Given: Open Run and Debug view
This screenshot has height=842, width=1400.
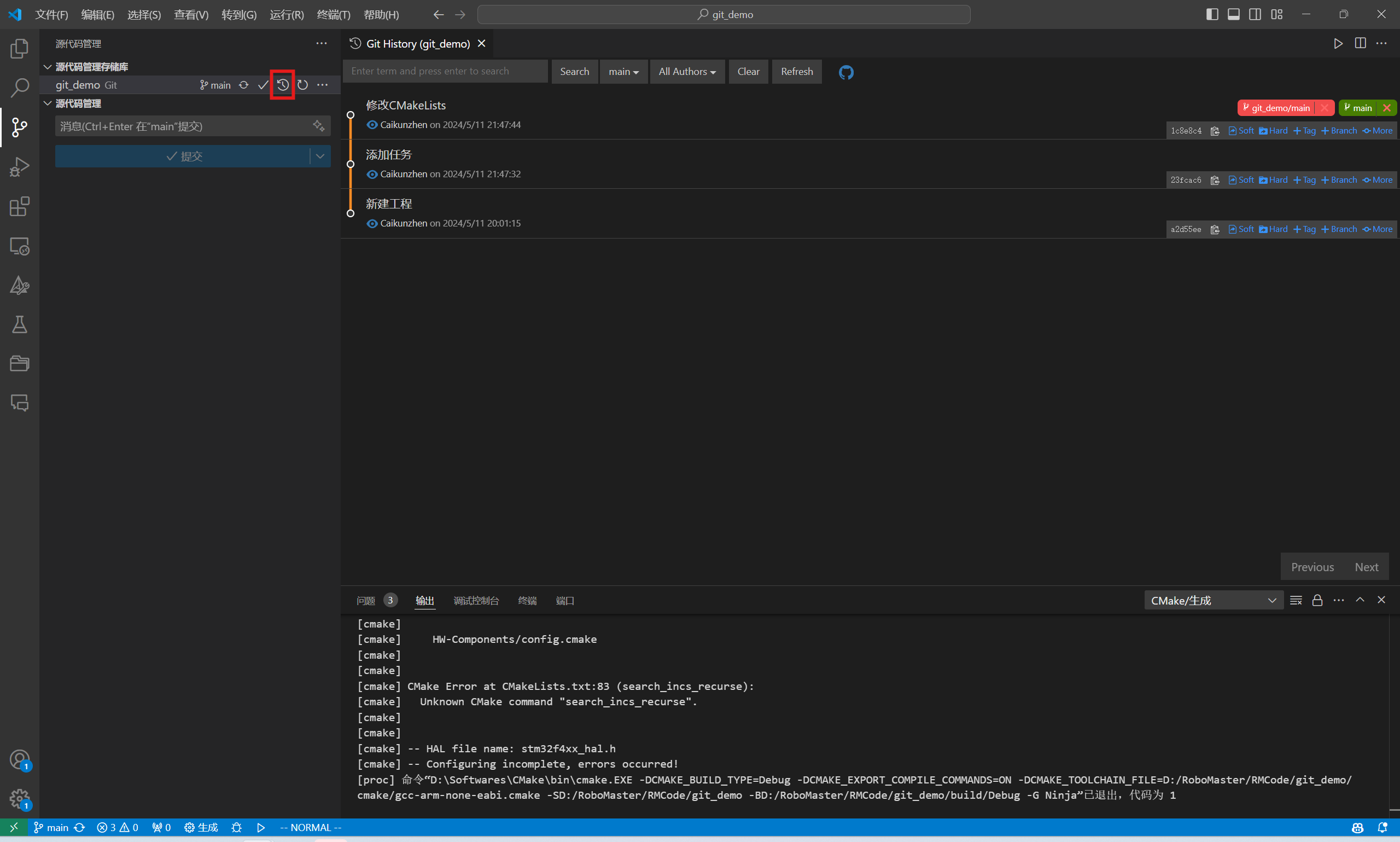Looking at the screenshot, I should click(x=19, y=167).
